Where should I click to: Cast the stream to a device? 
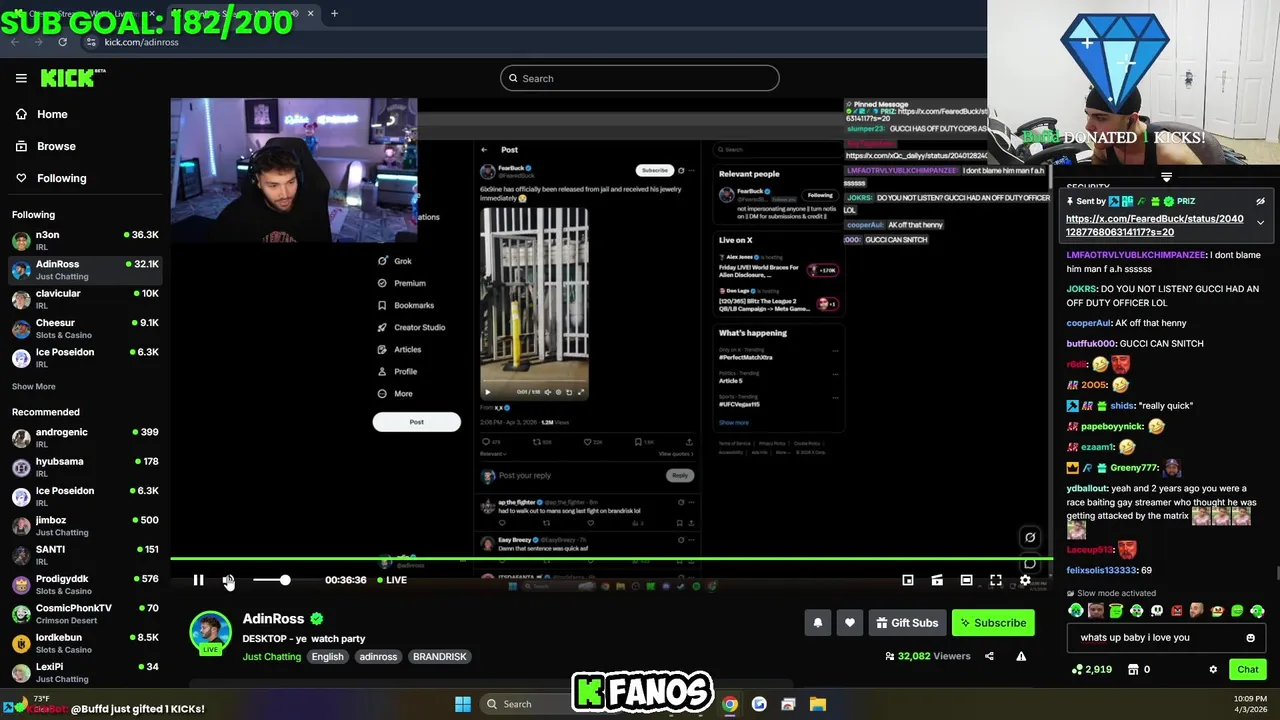click(937, 580)
